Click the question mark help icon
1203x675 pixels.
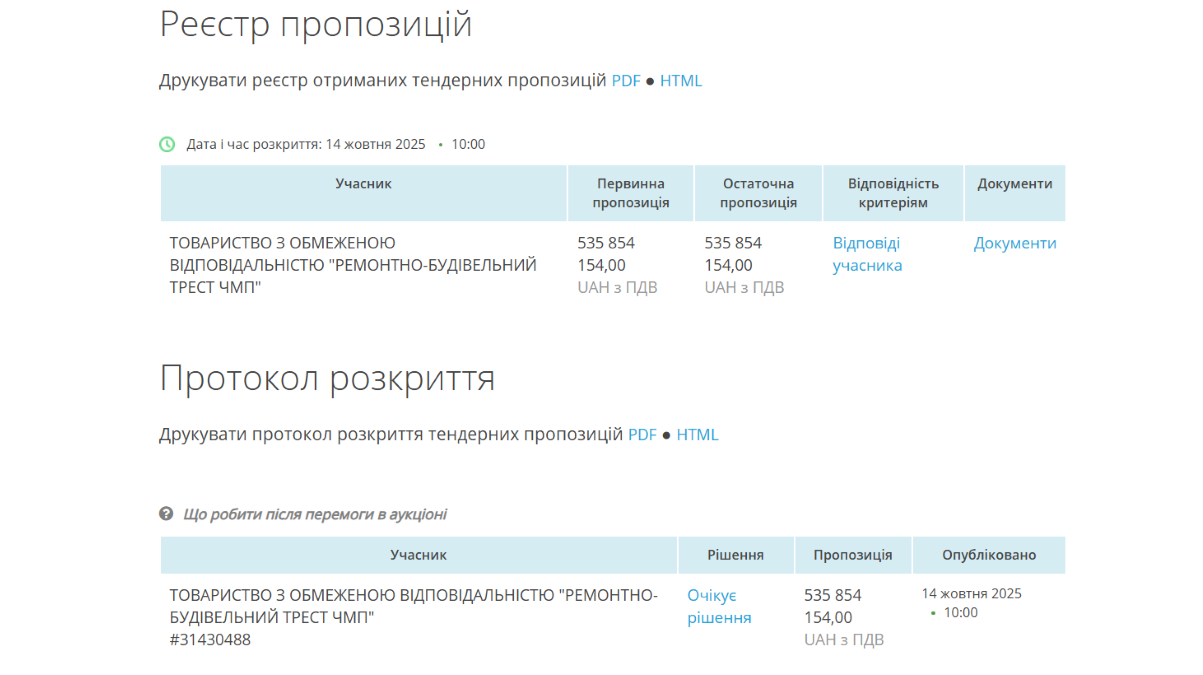pos(166,514)
